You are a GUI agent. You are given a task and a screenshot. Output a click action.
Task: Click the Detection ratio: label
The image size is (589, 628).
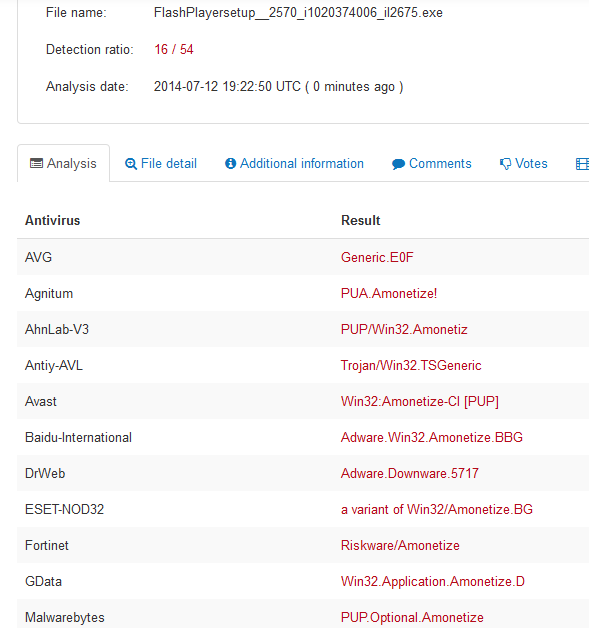(90, 50)
